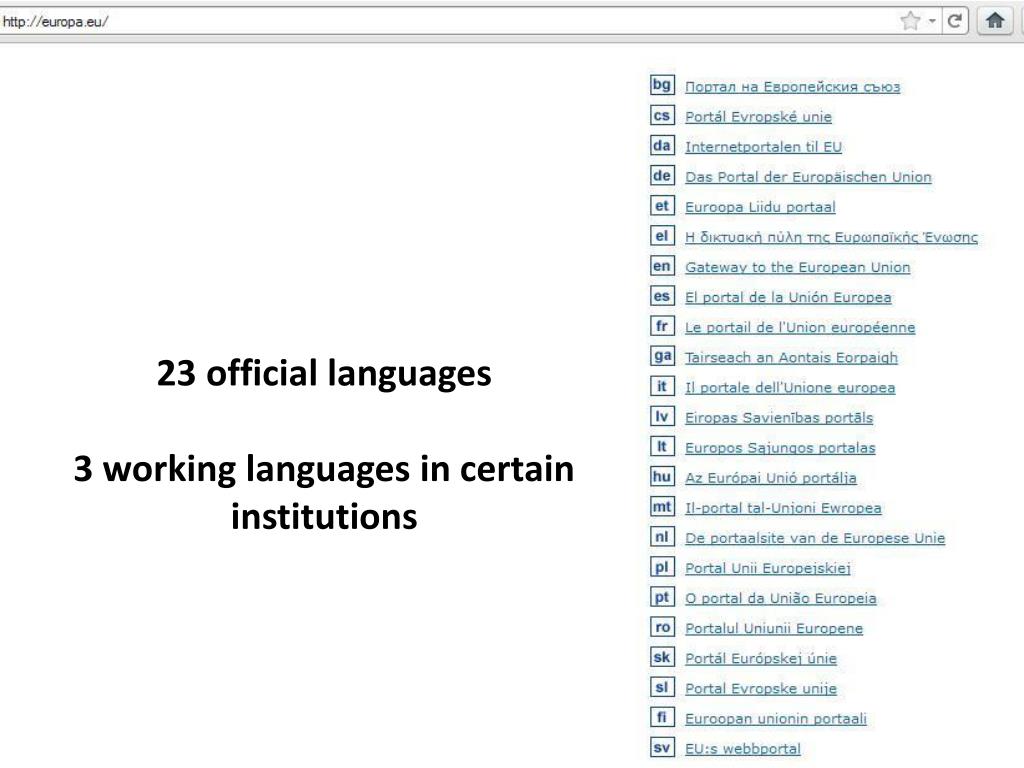Image resolution: width=1024 pixels, height=768 pixels.
Task: Open 'EU:s webbportal' link
Action: [x=743, y=748]
